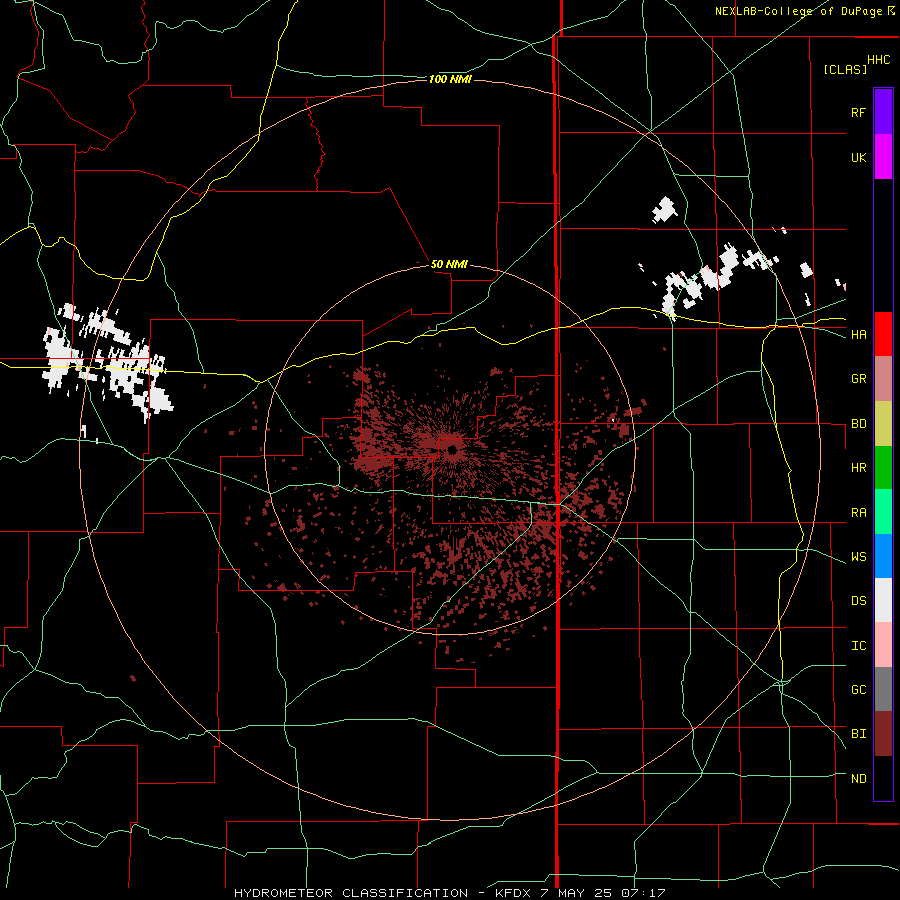Click the BI brown legend swatch
This screenshot has width=900, height=900.
click(883, 734)
